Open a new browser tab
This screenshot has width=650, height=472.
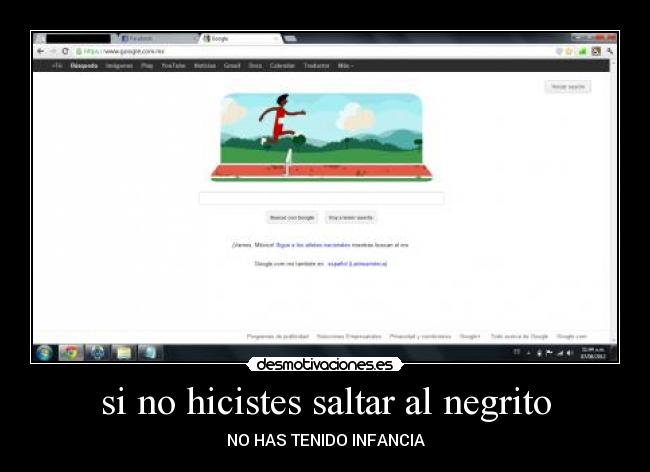click(290, 39)
